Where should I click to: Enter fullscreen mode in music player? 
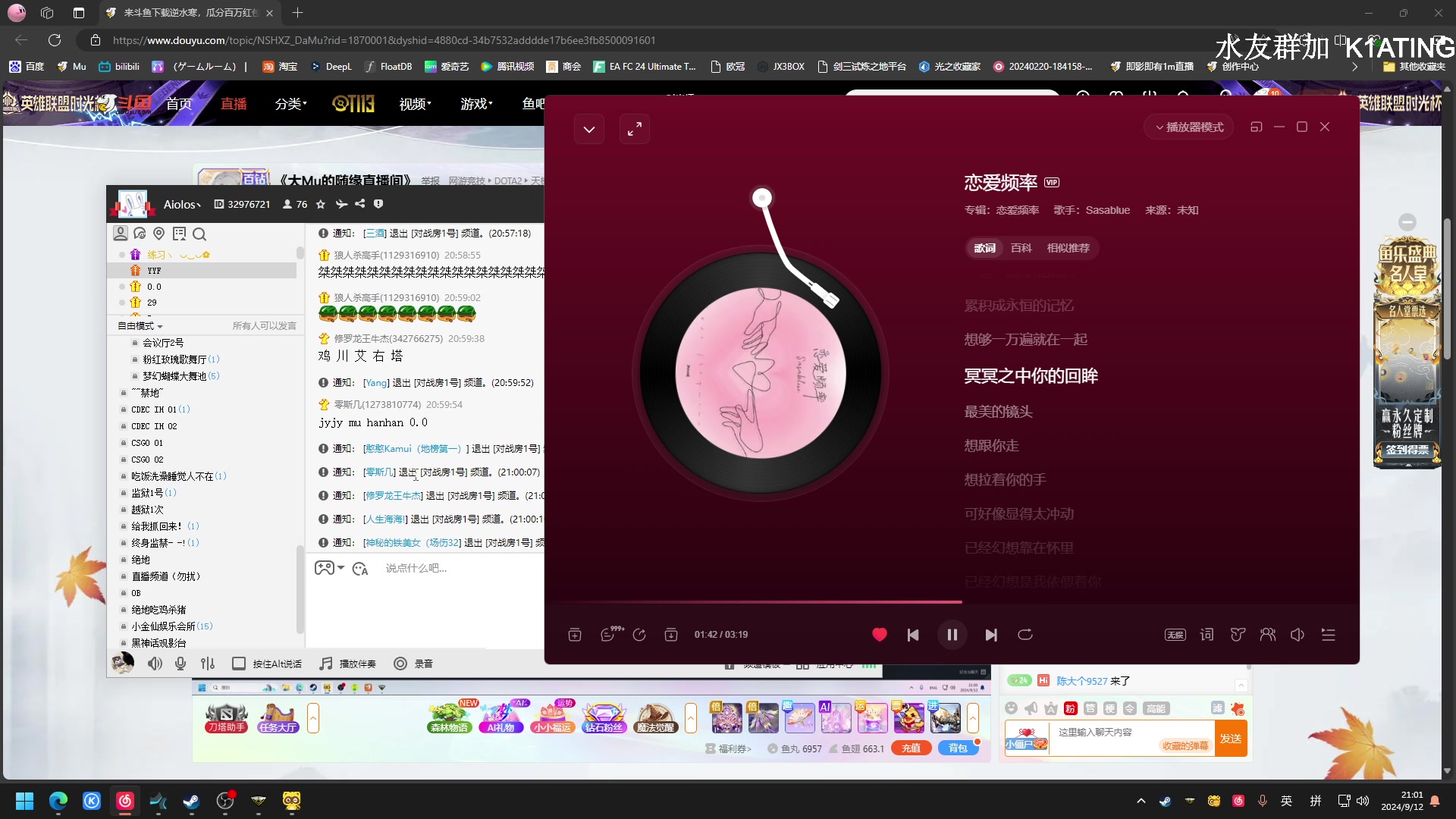635,130
